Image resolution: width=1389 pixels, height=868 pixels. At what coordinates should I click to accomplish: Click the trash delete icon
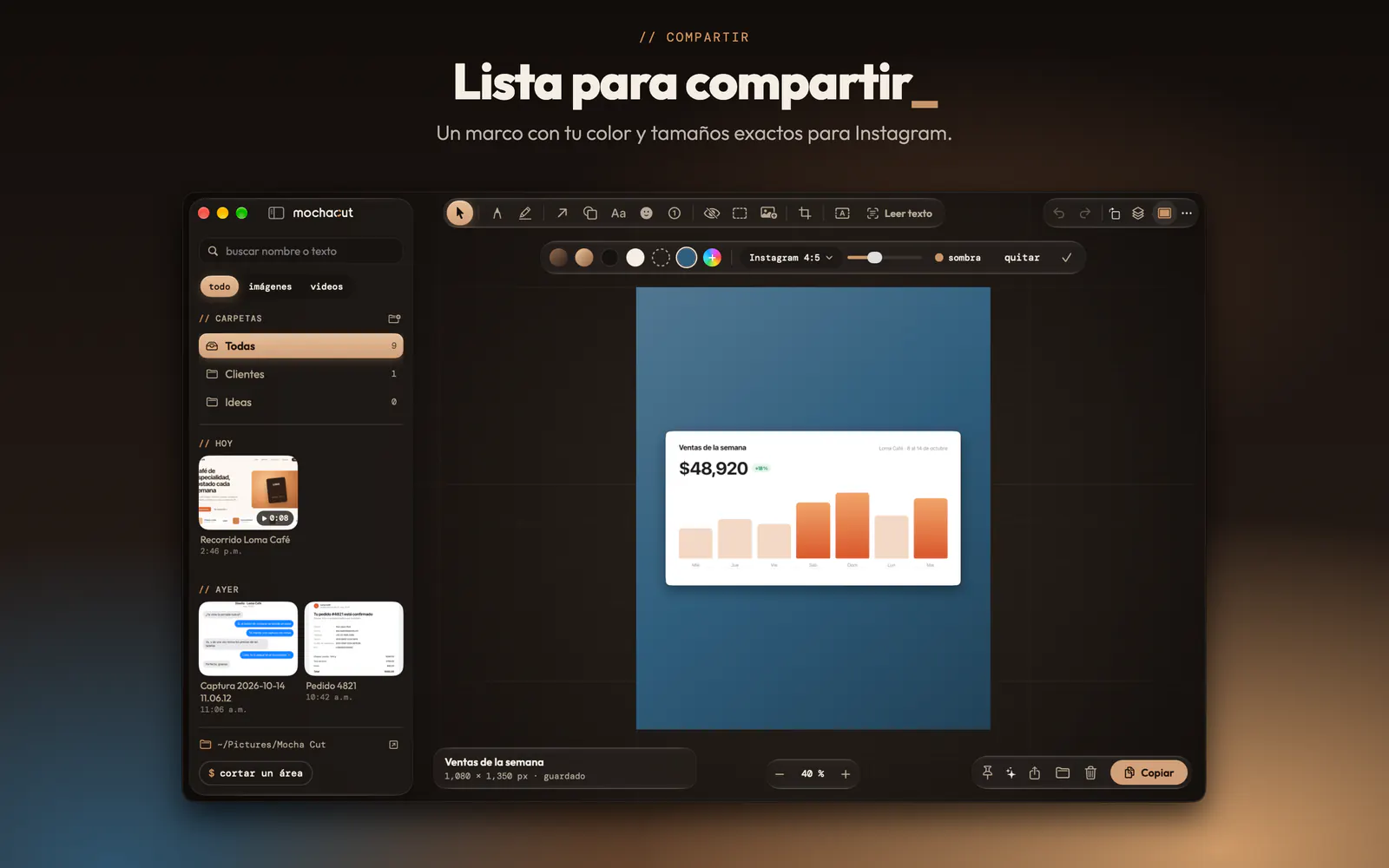[x=1090, y=773]
